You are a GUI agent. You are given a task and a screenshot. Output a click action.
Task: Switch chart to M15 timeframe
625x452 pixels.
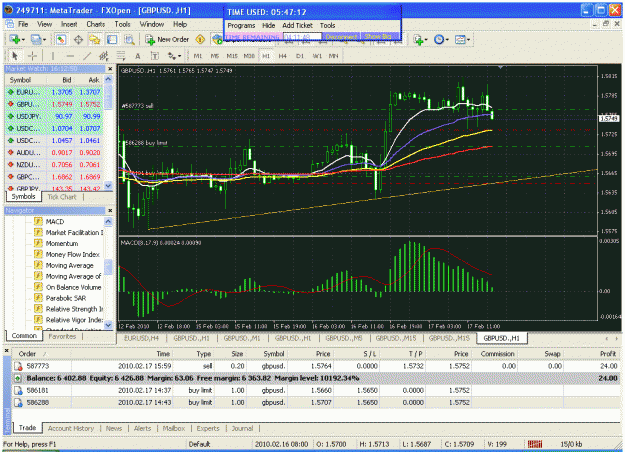[x=232, y=56]
